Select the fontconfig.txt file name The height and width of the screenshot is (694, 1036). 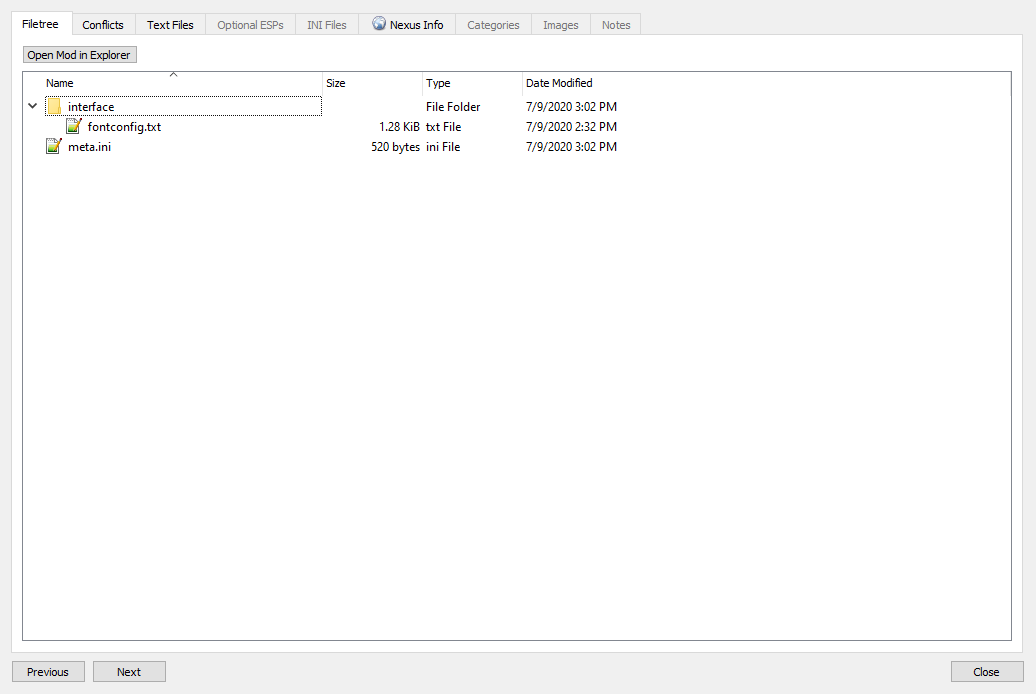[x=124, y=127]
